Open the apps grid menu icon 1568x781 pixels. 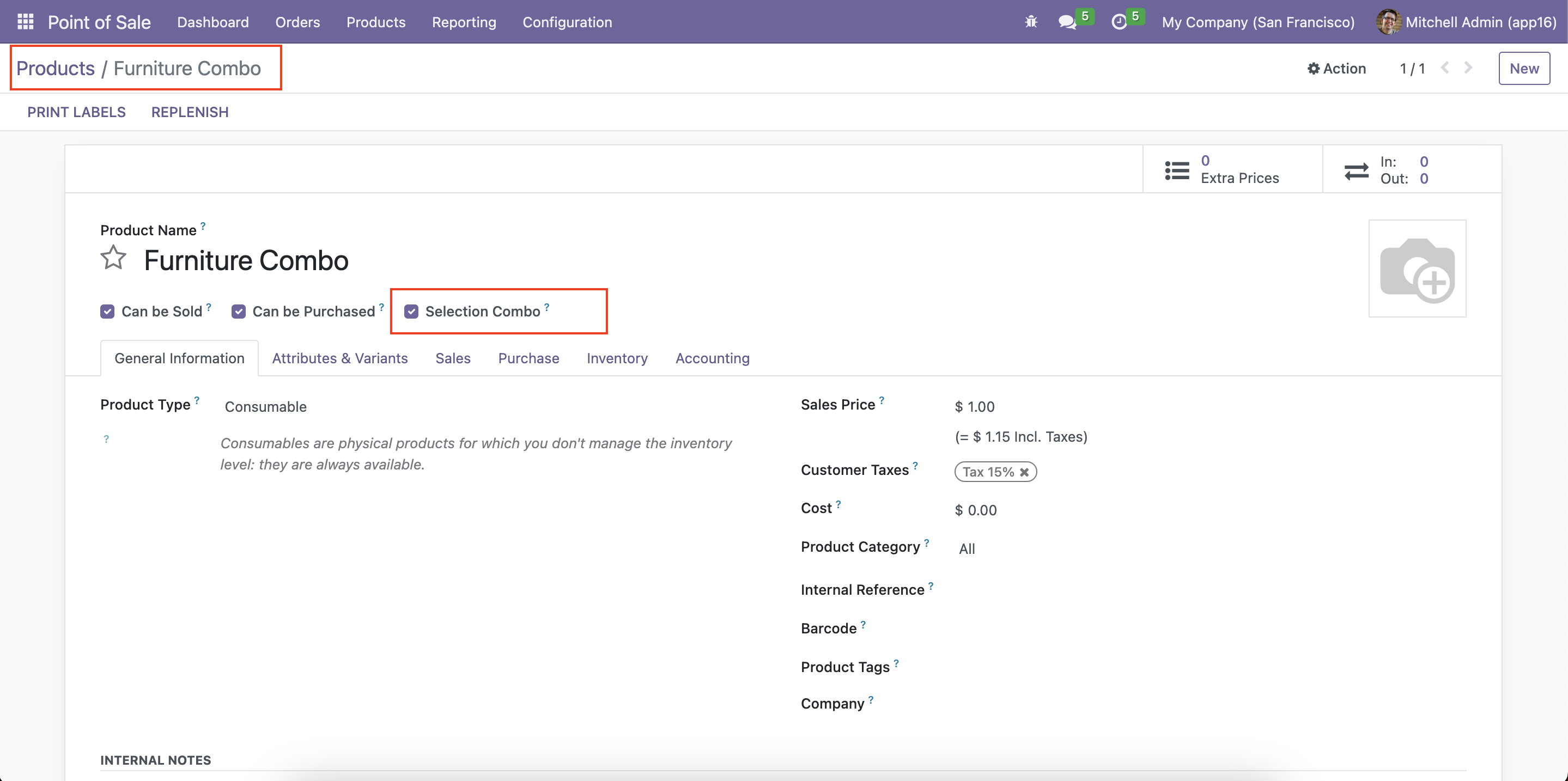25,22
